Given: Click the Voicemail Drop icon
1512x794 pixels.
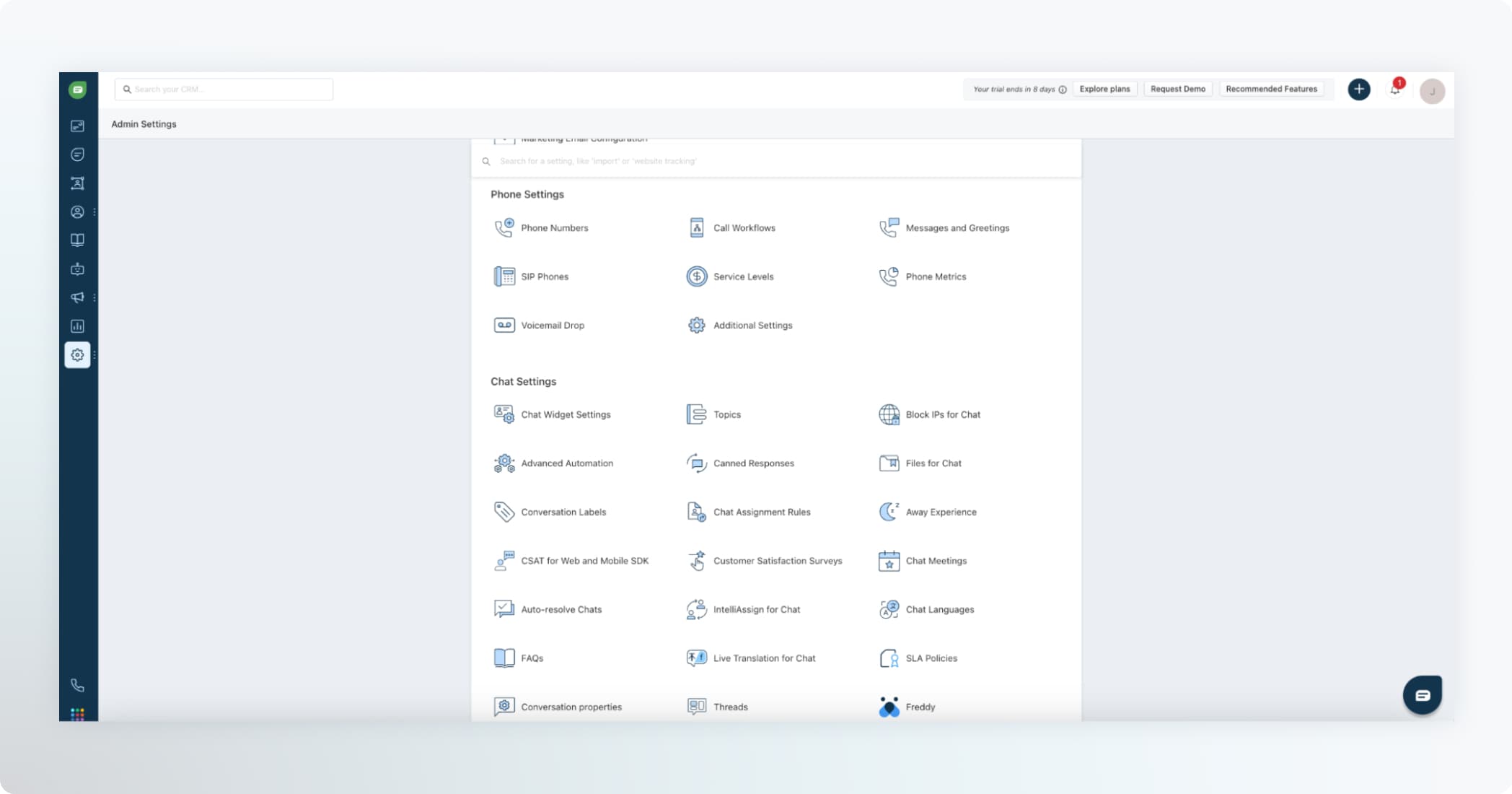Looking at the screenshot, I should click(504, 325).
